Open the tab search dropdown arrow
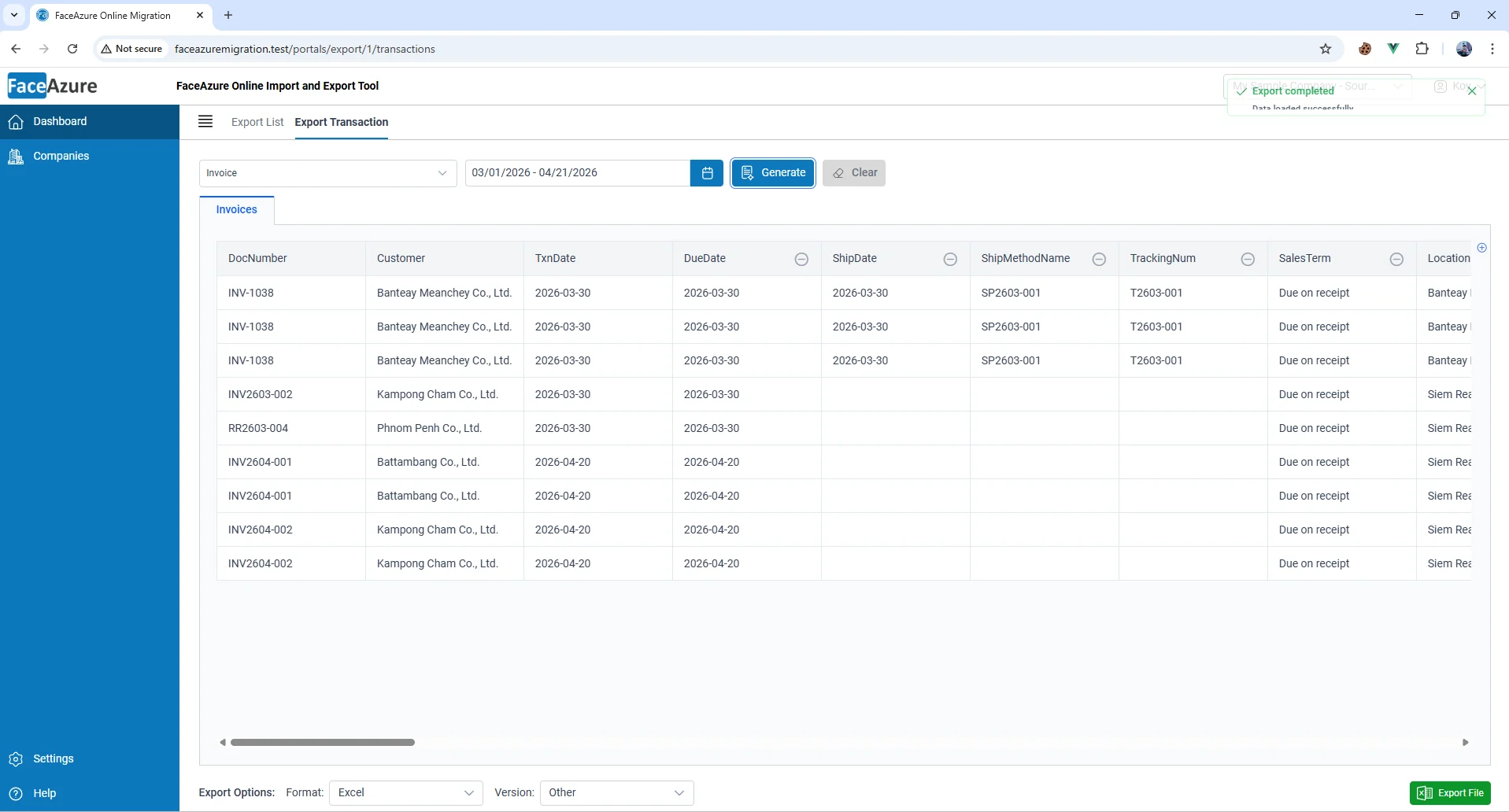The width and height of the screenshot is (1509, 812). (14, 15)
